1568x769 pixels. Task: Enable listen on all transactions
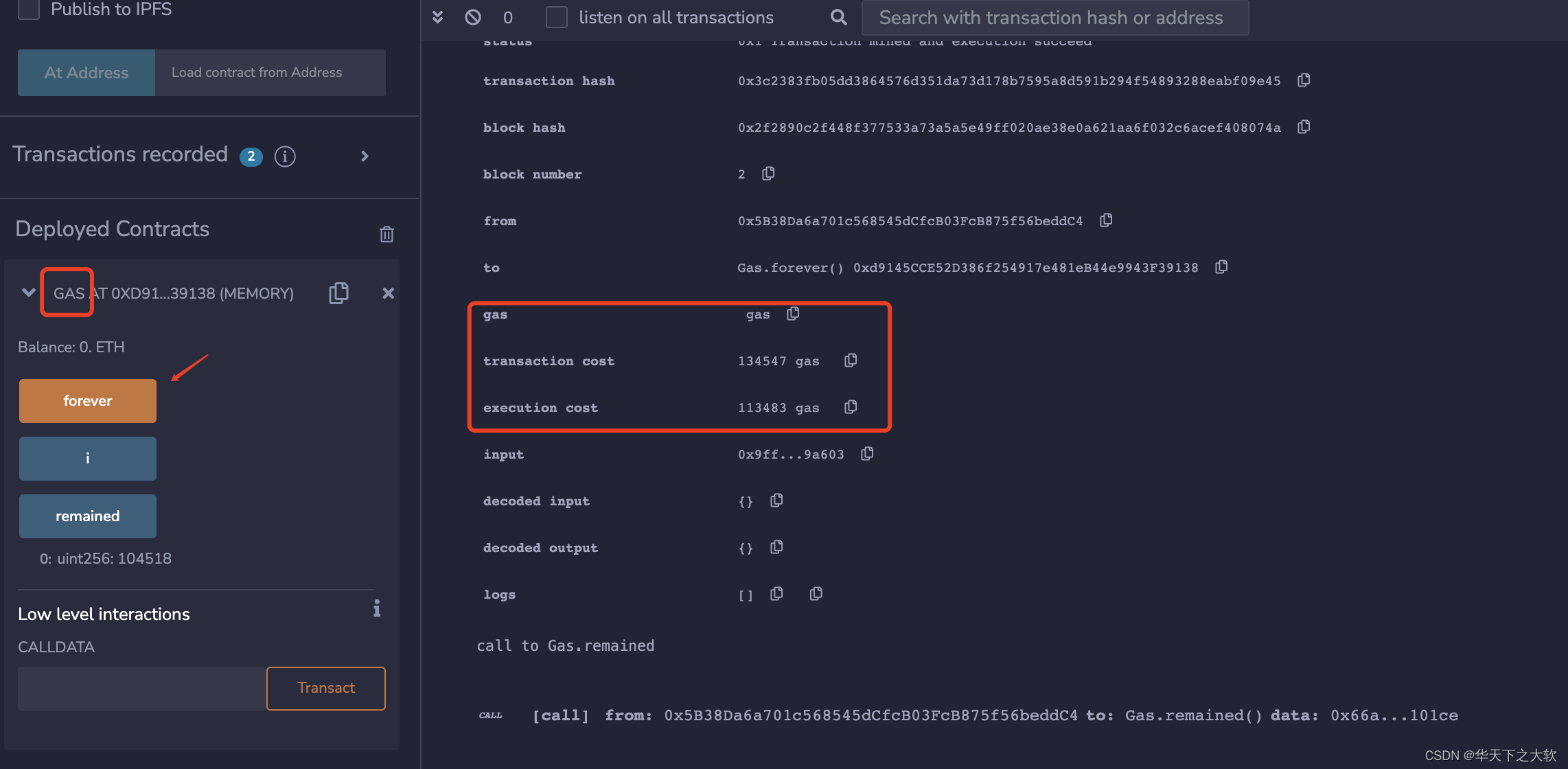pyautogui.click(x=557, y=17)
